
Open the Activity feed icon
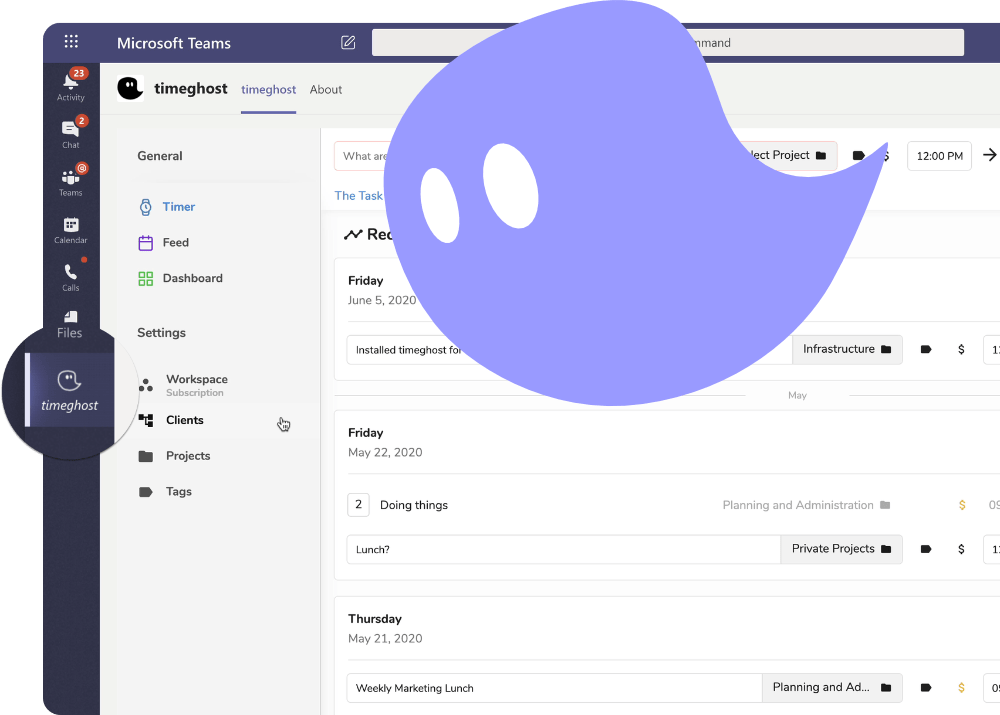coord(70,84)
